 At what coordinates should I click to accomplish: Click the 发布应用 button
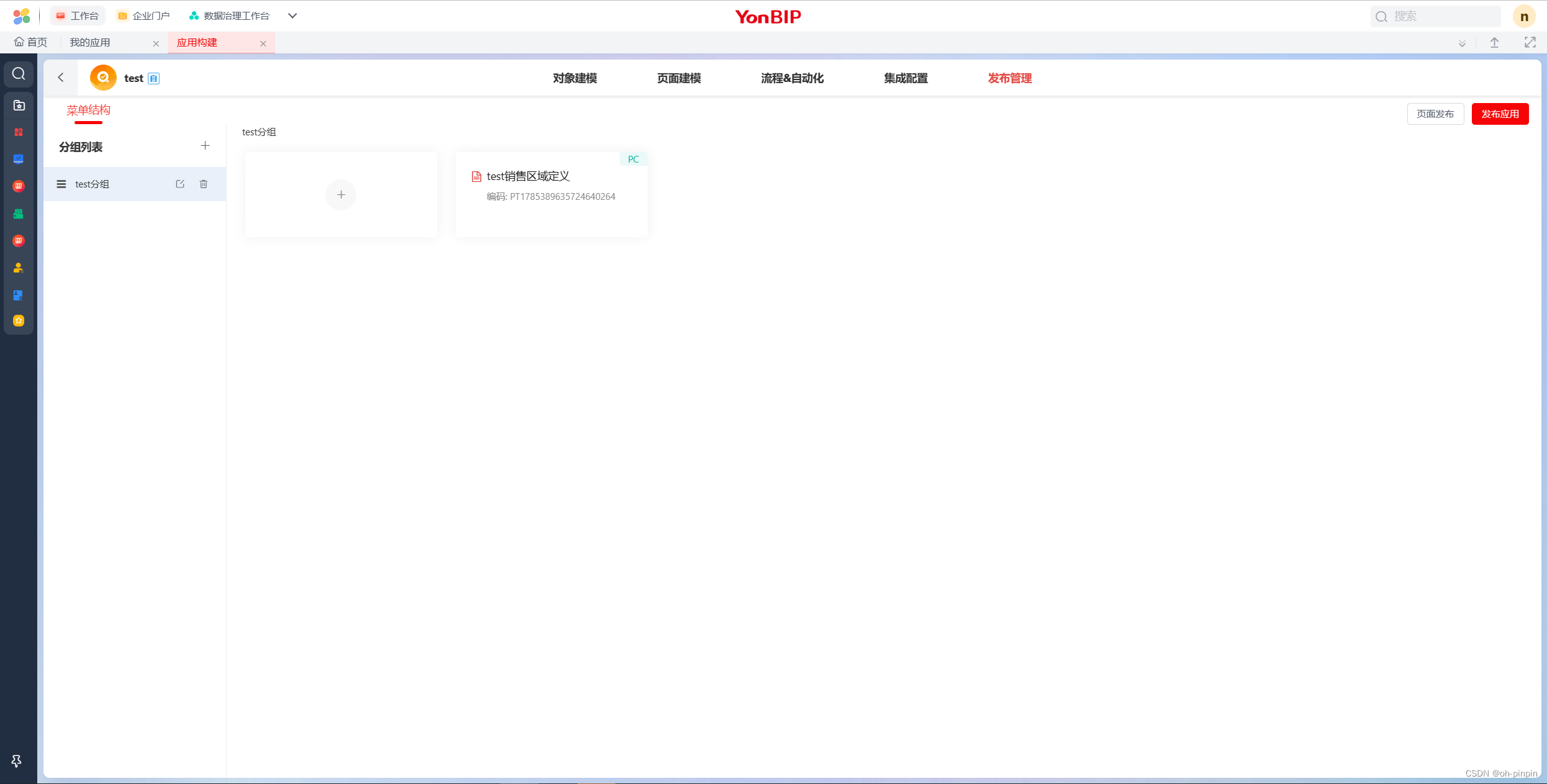(x=1500, y=114)
